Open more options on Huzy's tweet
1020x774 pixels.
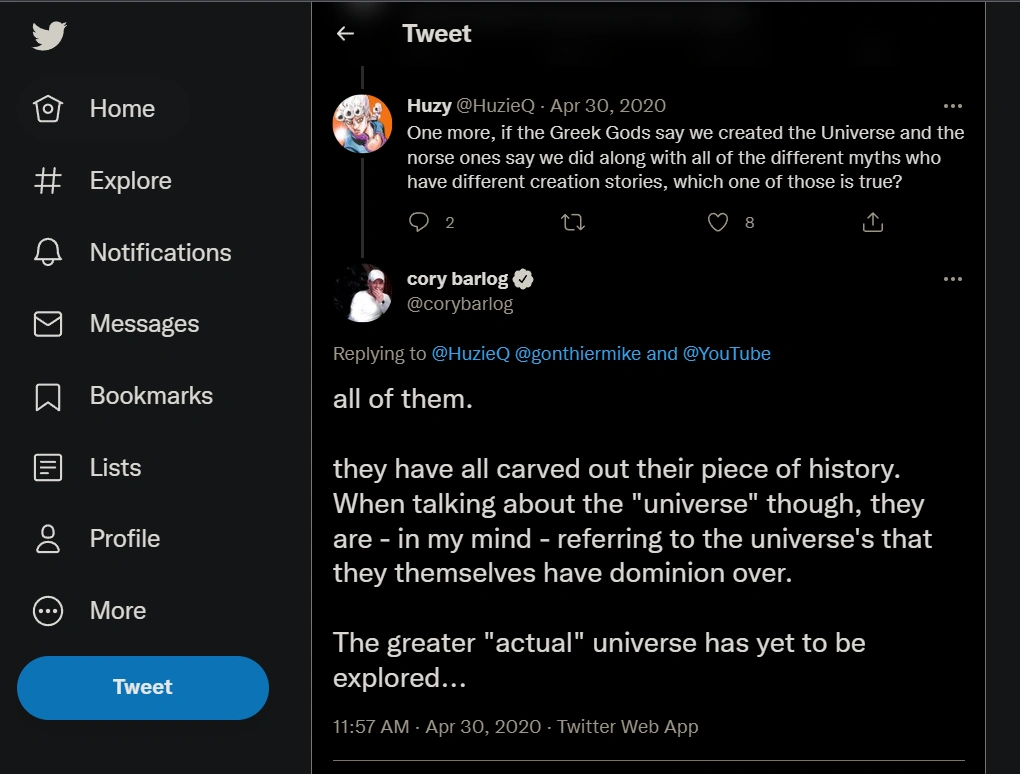[x=952, y=106]
